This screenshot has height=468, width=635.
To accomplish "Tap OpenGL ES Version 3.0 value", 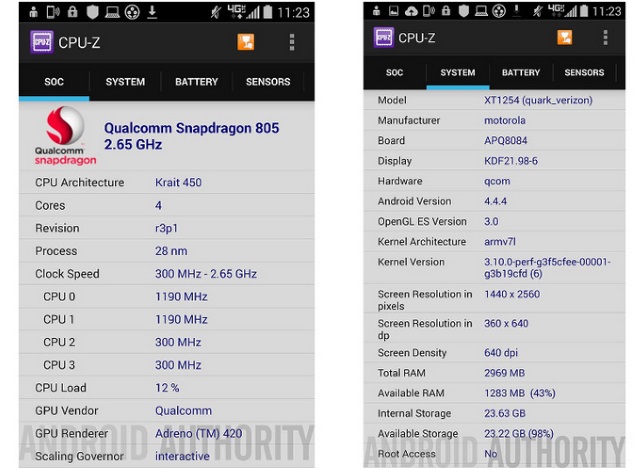I will [x=491, y=221].
